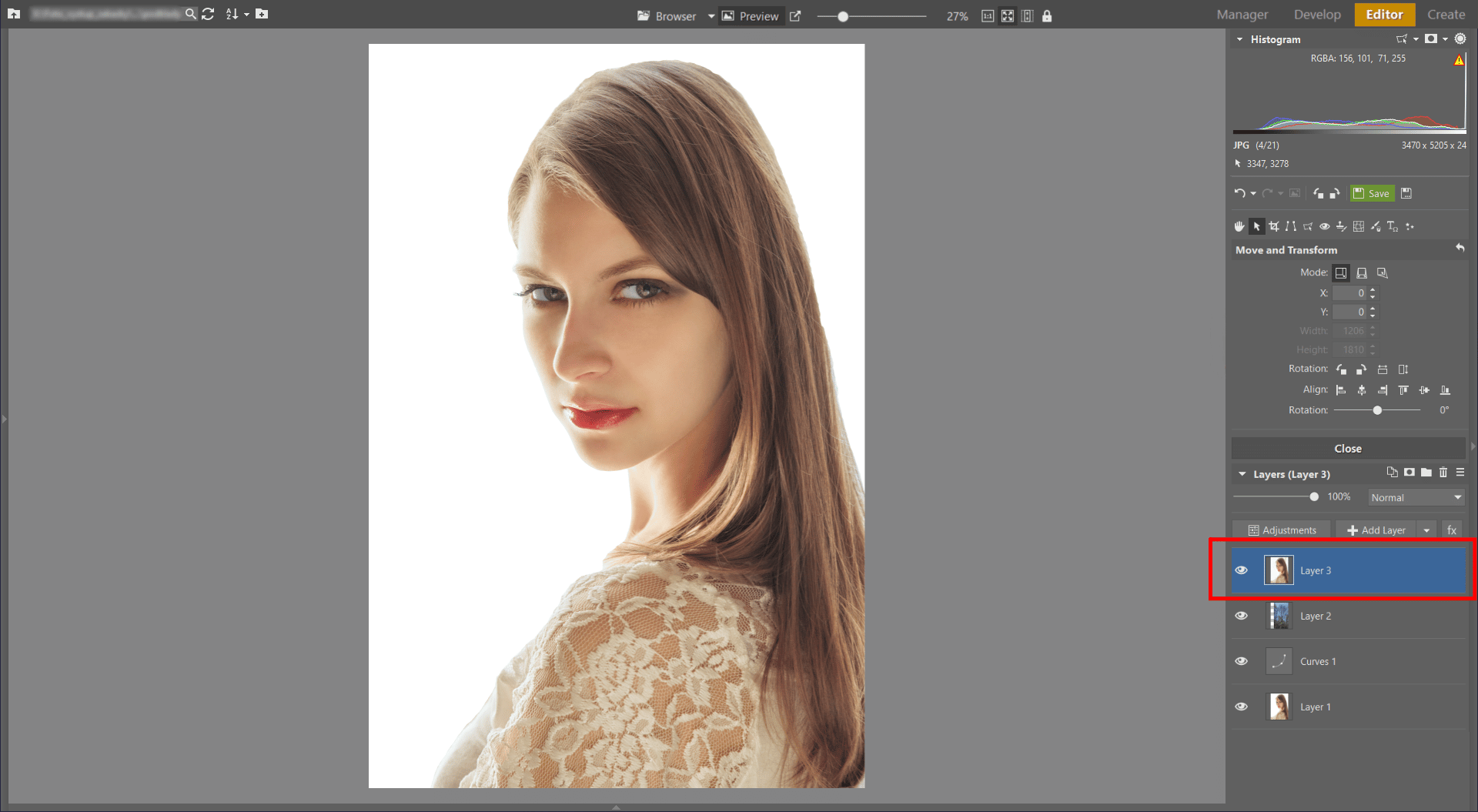Create layer group folder icon

coord(1426,473)
